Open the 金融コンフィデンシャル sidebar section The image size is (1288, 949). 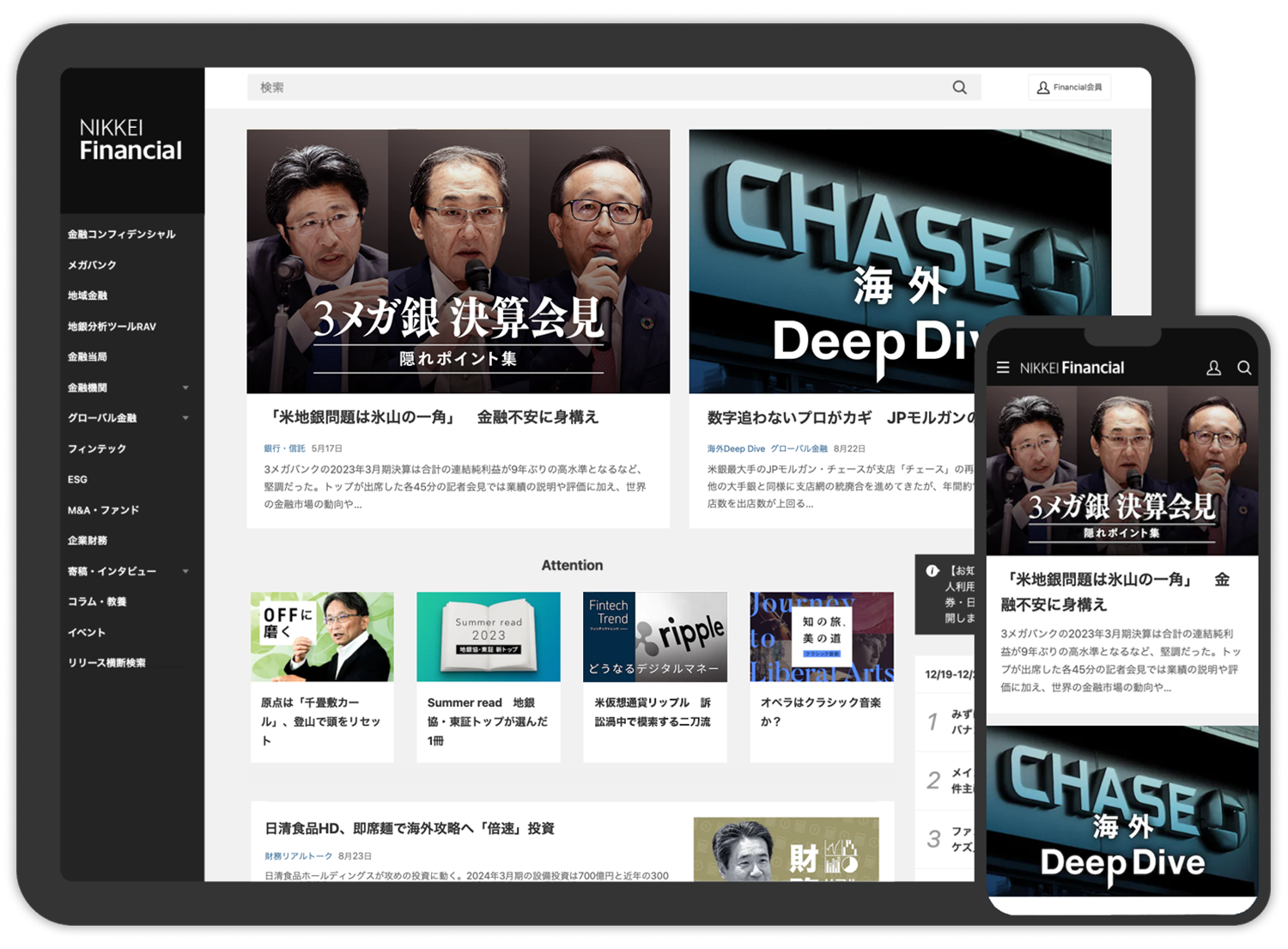point(122,234)
